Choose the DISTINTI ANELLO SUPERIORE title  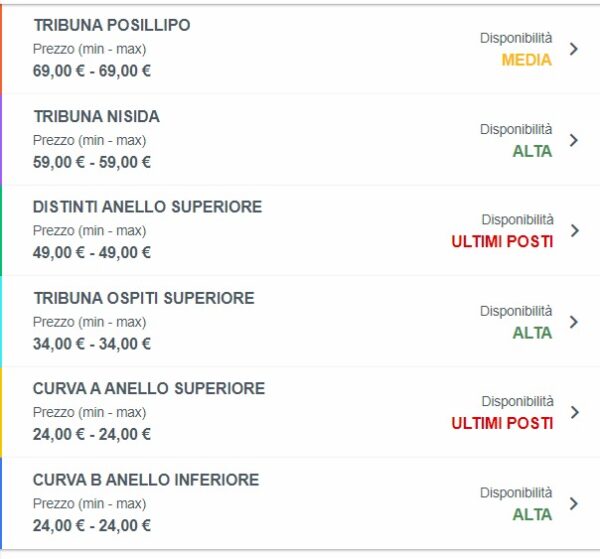pyautogui.click(x=147, y=207)
